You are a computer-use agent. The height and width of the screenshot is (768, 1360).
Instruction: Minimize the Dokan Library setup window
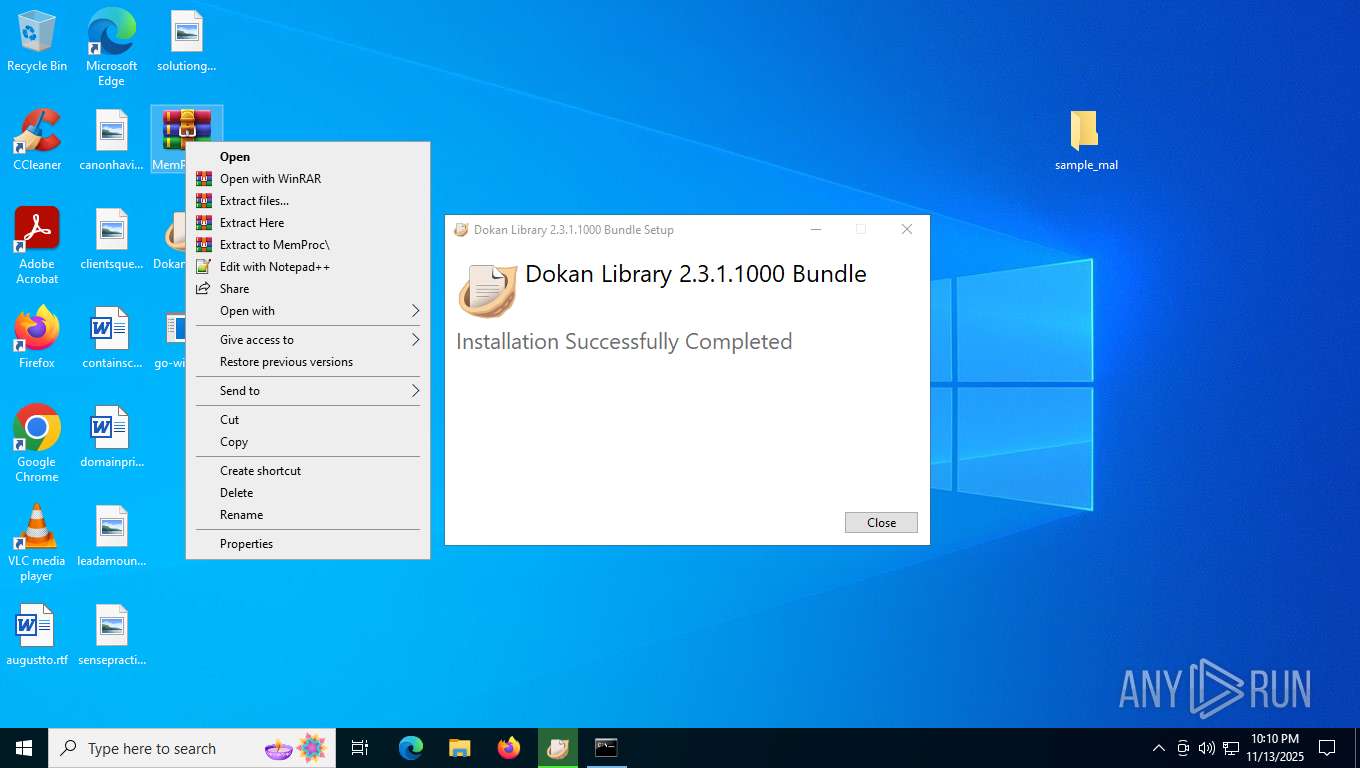click(816, 229)
